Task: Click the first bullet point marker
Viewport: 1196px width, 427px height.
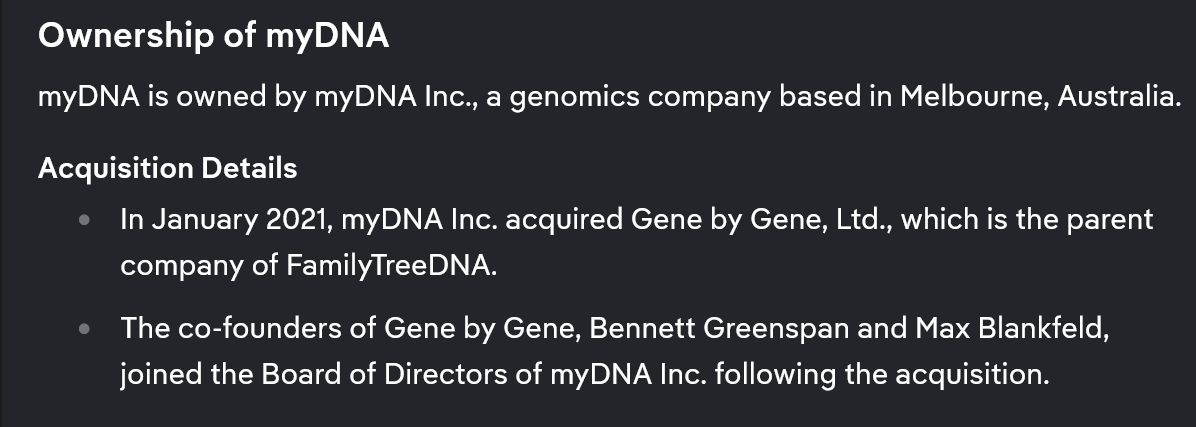Action: pyautogui.click(x=87, y=219)
